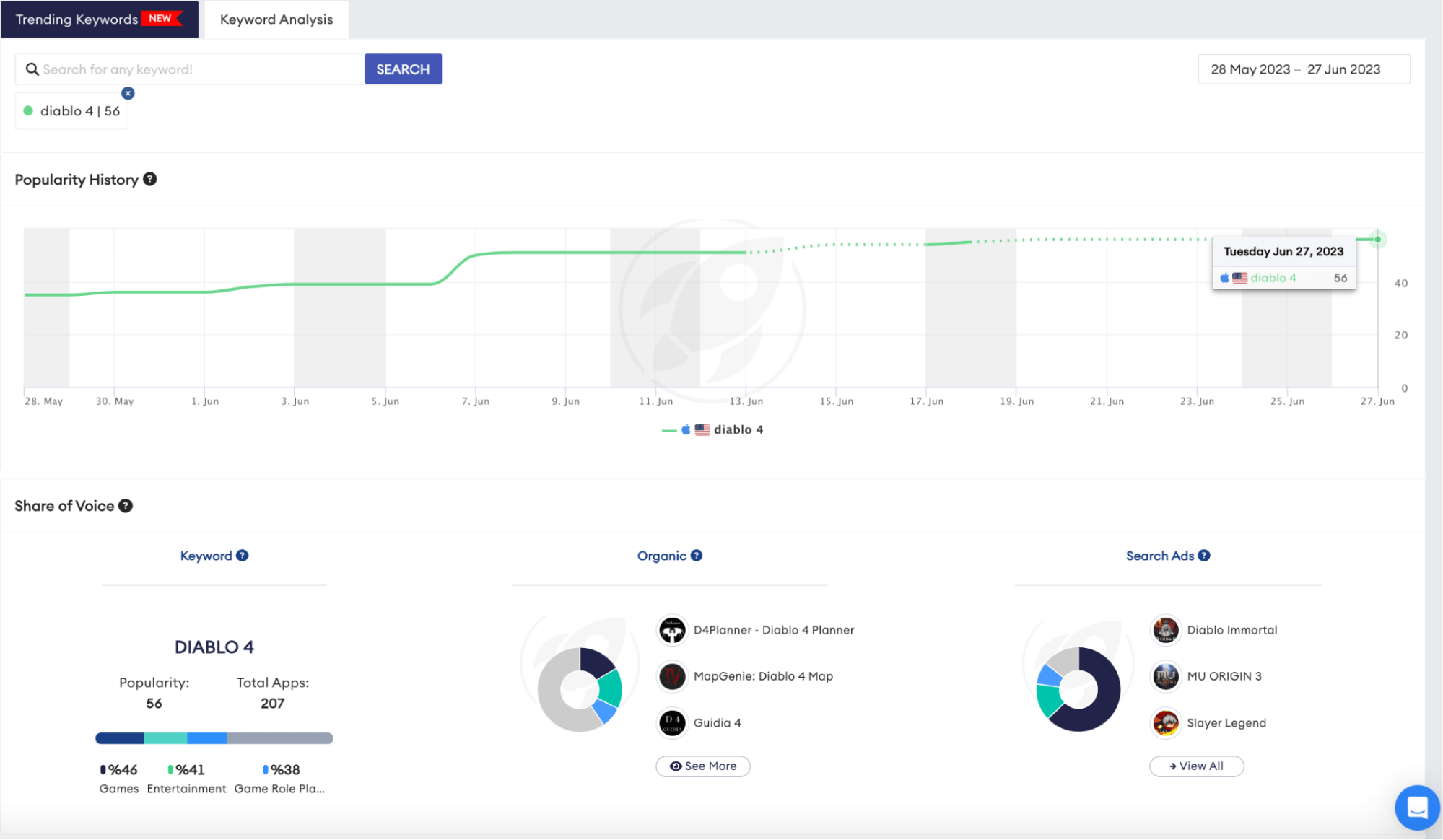
Task: Click the Jun 27 data point on chart
Action: [x=1377, y=239]
